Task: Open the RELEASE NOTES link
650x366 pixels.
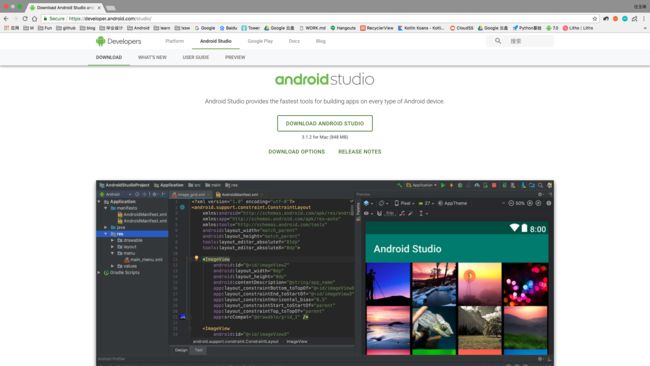Action: (360, 152)
